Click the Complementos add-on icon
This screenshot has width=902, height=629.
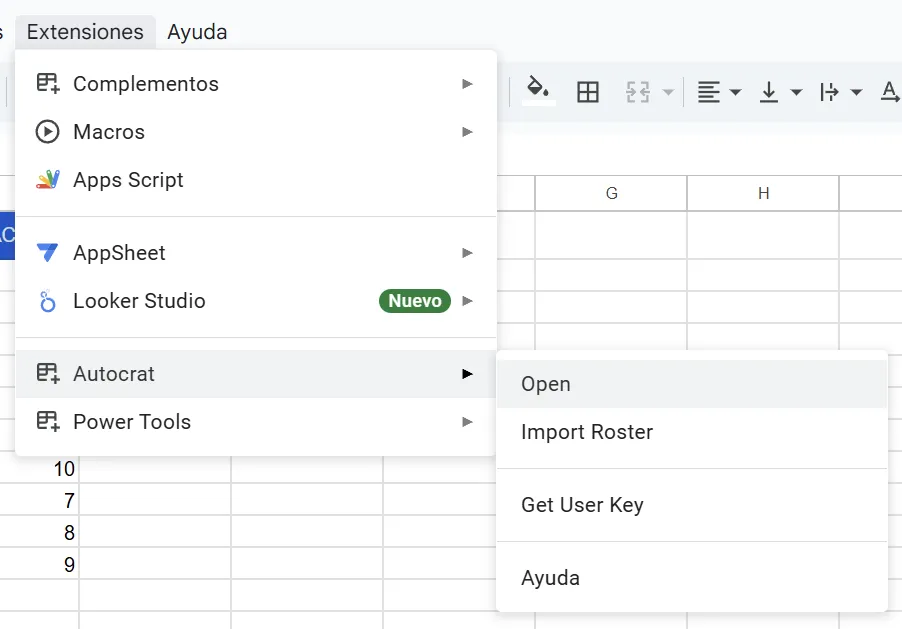click(x=48, y=84)
